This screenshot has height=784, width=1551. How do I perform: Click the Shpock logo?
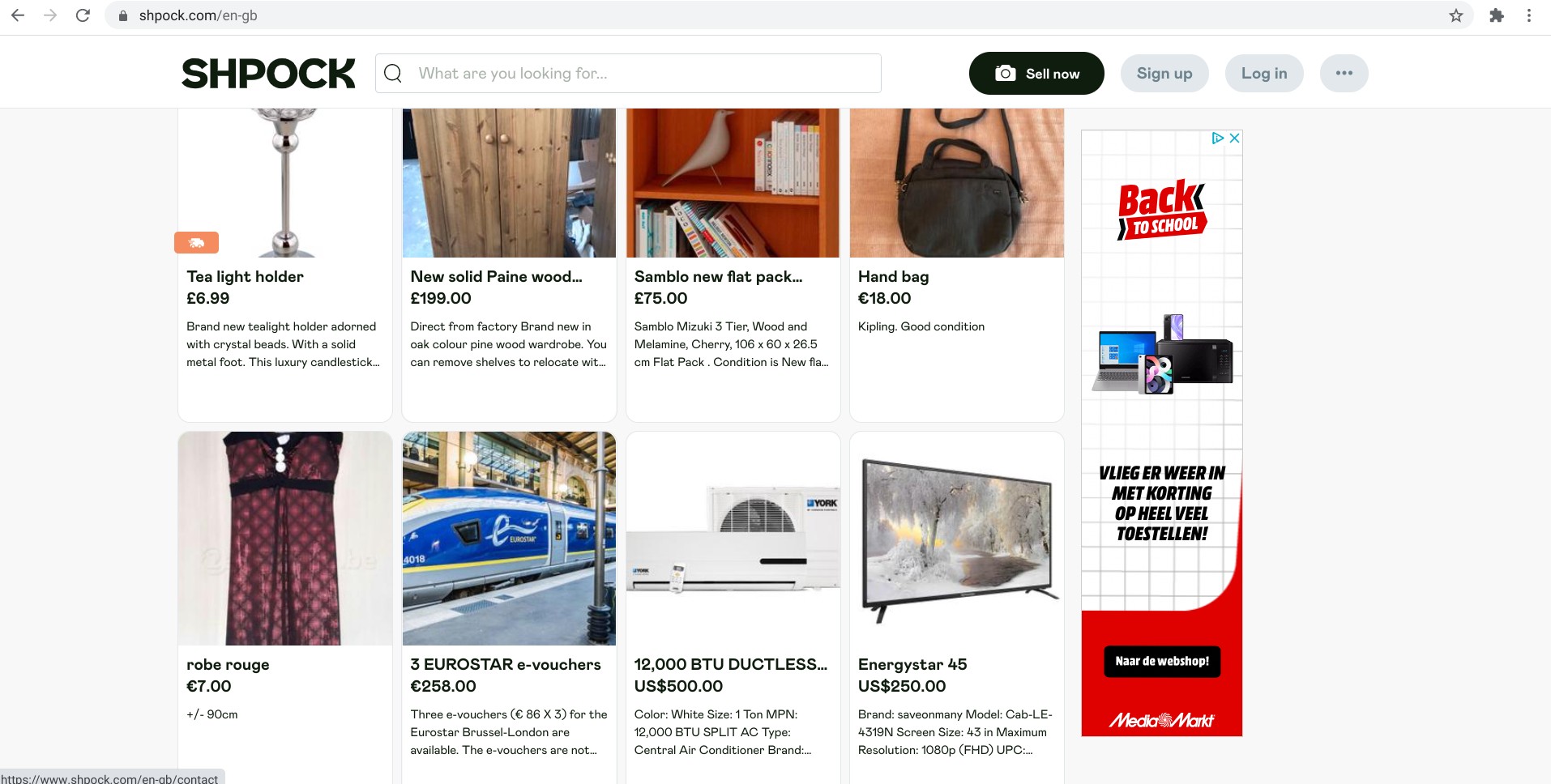point(268,74)
